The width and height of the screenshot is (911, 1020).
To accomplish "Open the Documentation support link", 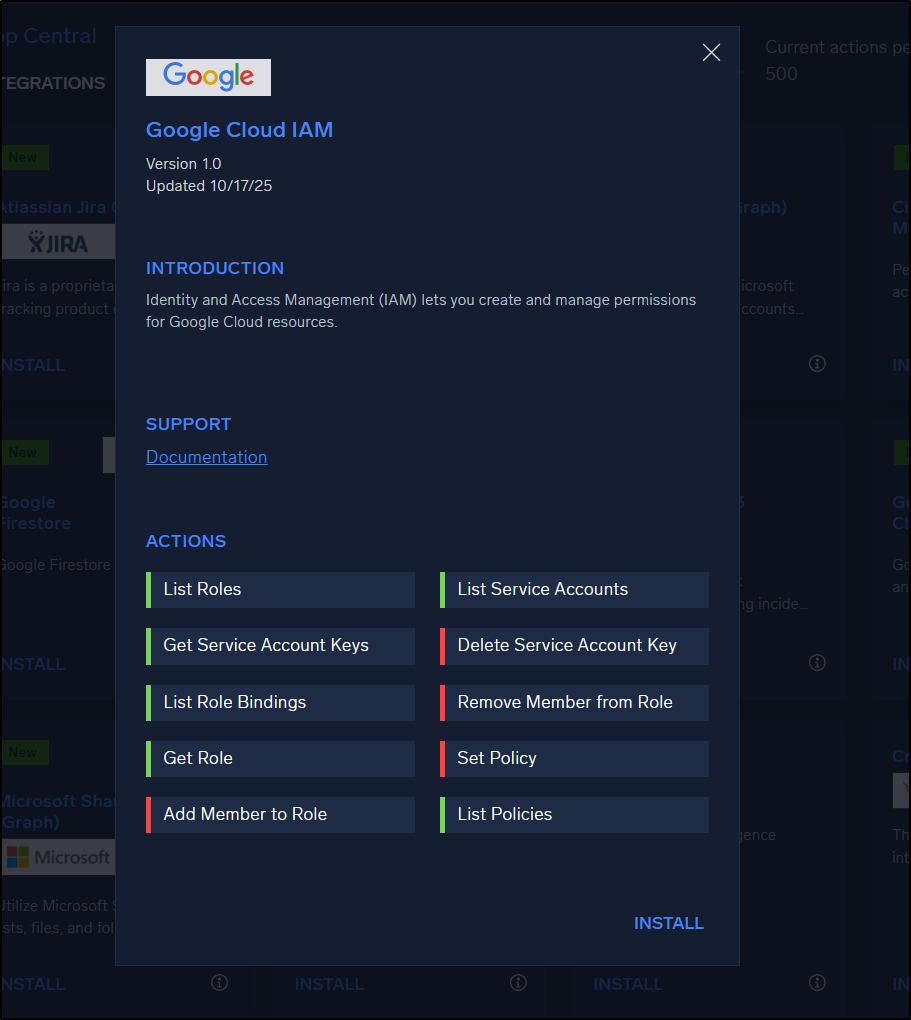I will tap(206, 457).
